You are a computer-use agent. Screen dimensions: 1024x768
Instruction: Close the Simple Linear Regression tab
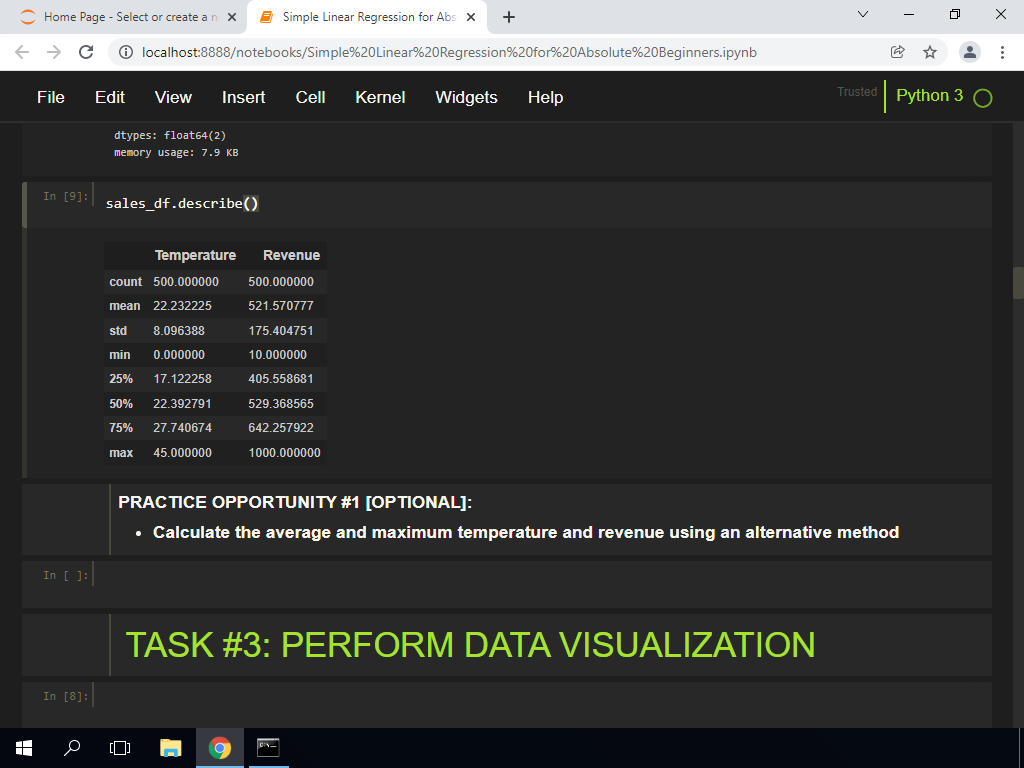tap(471, 17)
